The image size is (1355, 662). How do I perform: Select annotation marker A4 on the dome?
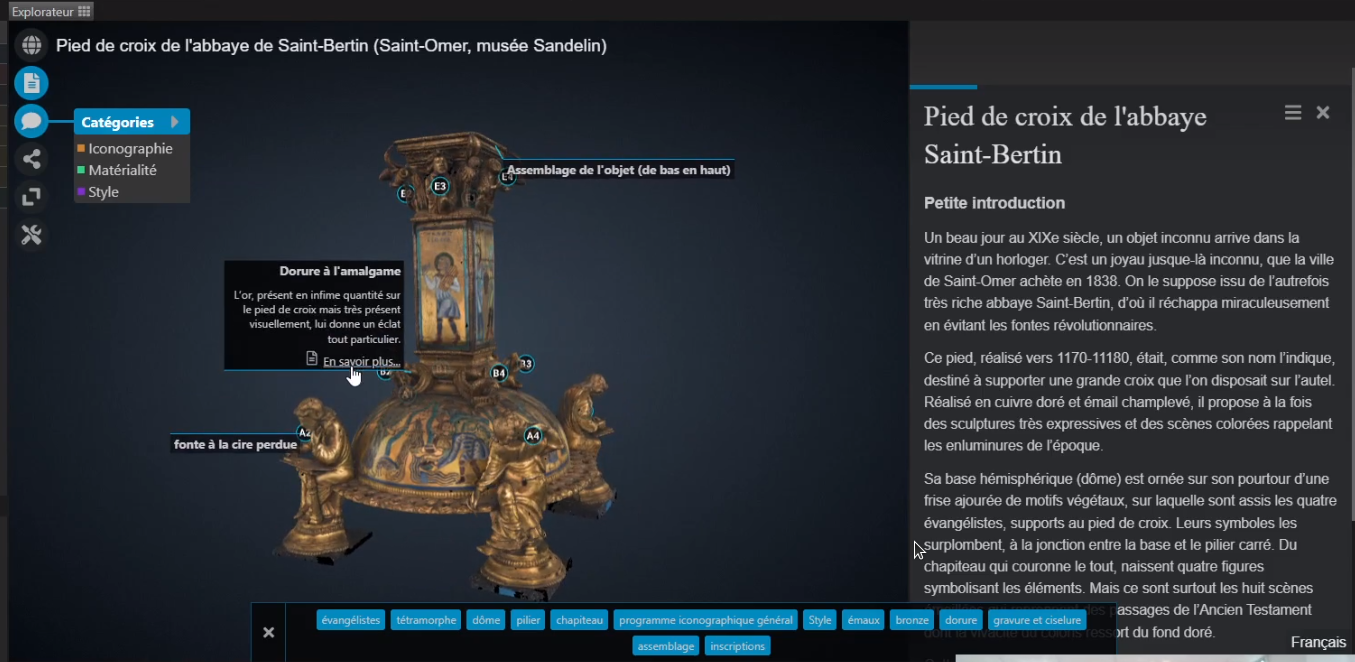pos(533,435)
